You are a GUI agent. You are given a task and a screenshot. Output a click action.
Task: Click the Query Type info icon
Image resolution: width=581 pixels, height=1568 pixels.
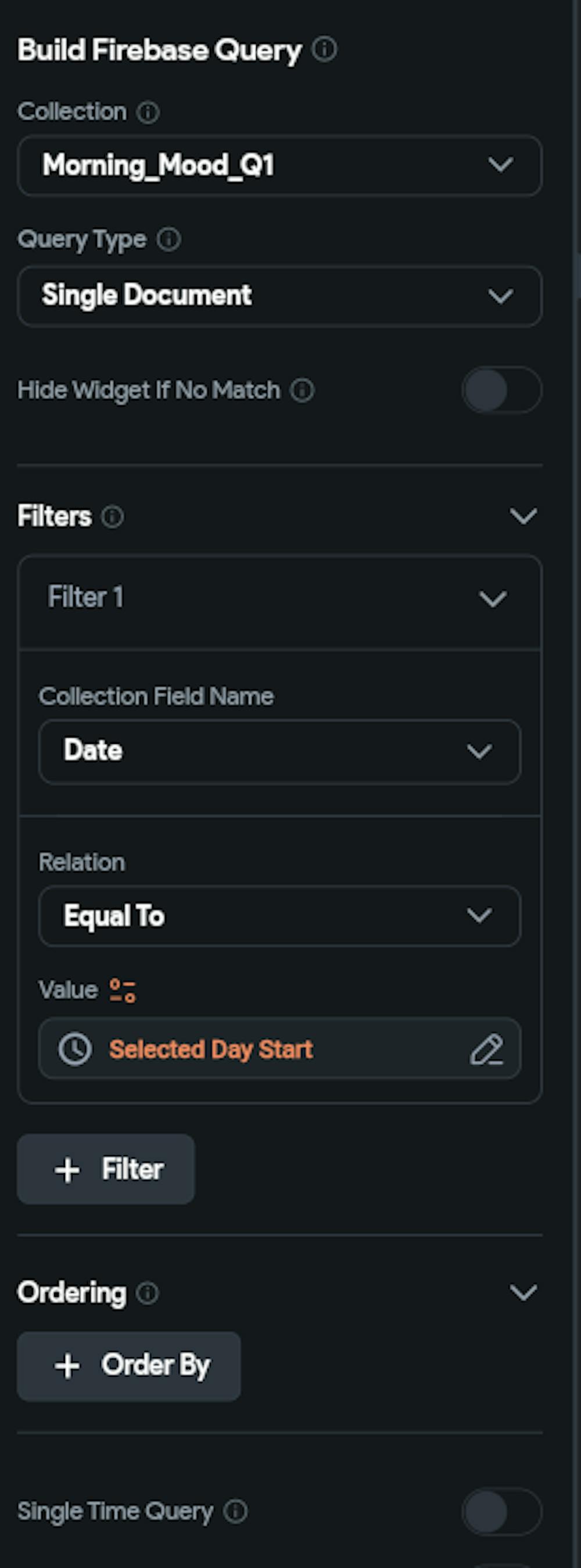[x=168, y=239]
